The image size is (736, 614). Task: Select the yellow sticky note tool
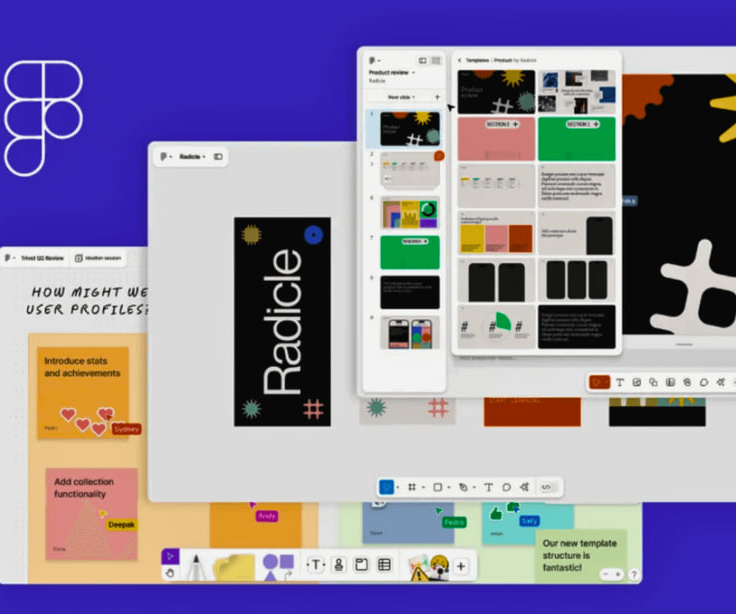233,567
